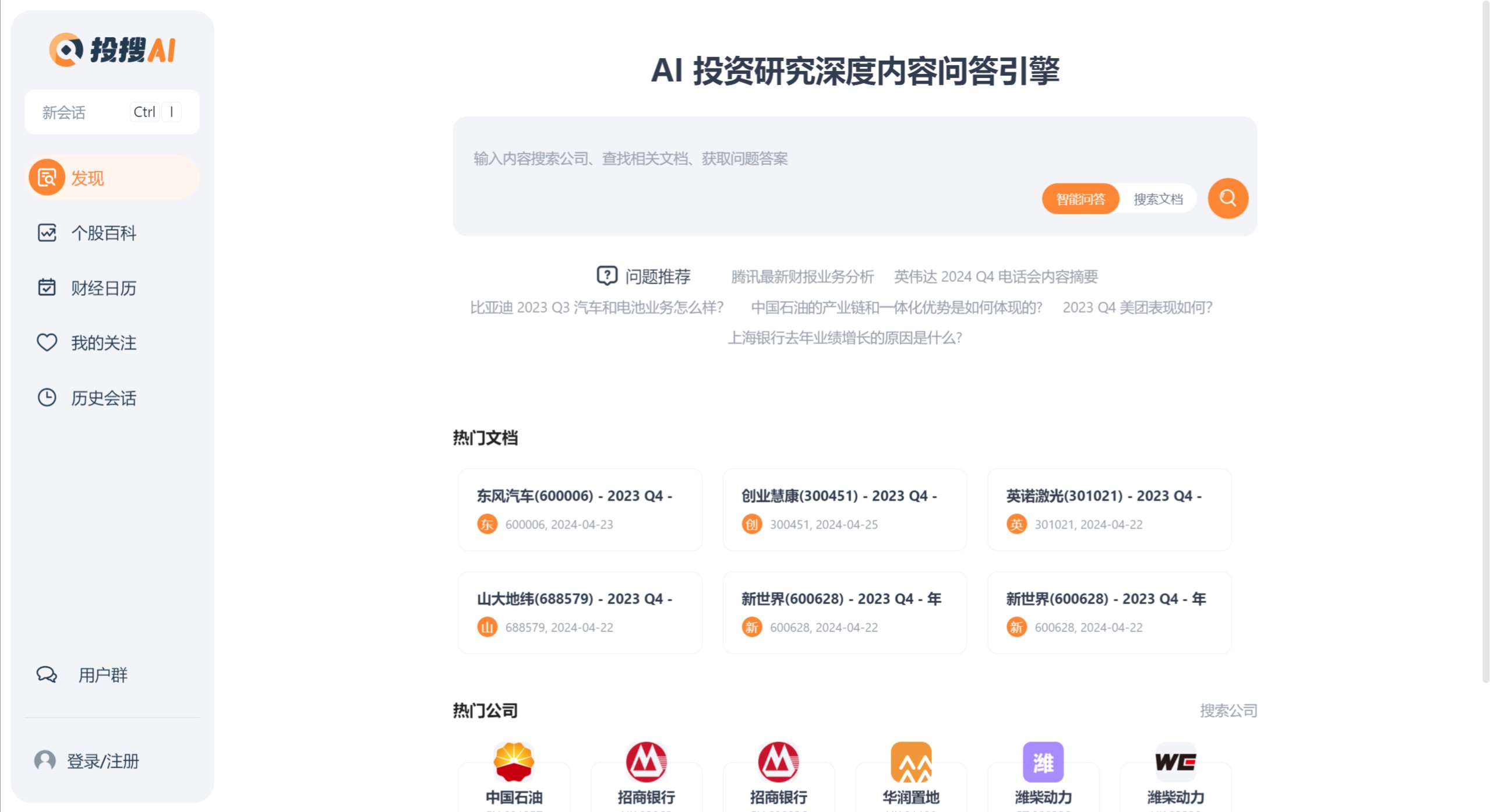
Task: Start a 新会话 conversation
Action: (x=63, y=112)
